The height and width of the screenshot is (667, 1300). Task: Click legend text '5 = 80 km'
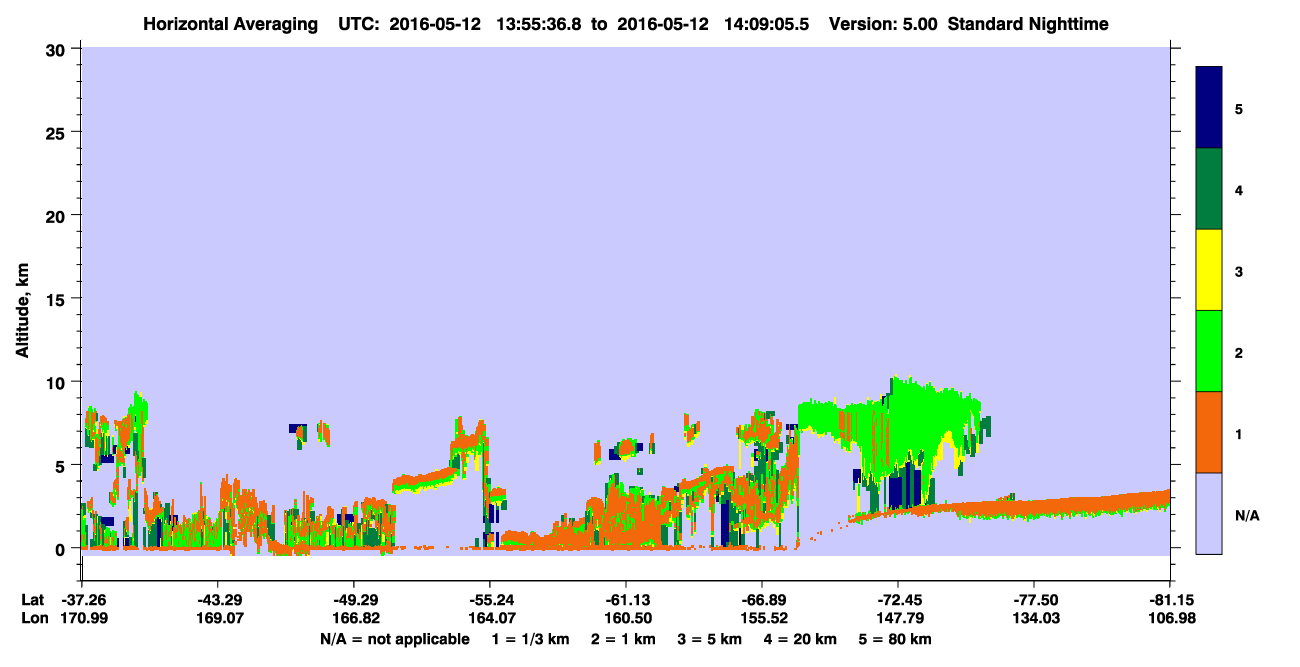[896, 639]
